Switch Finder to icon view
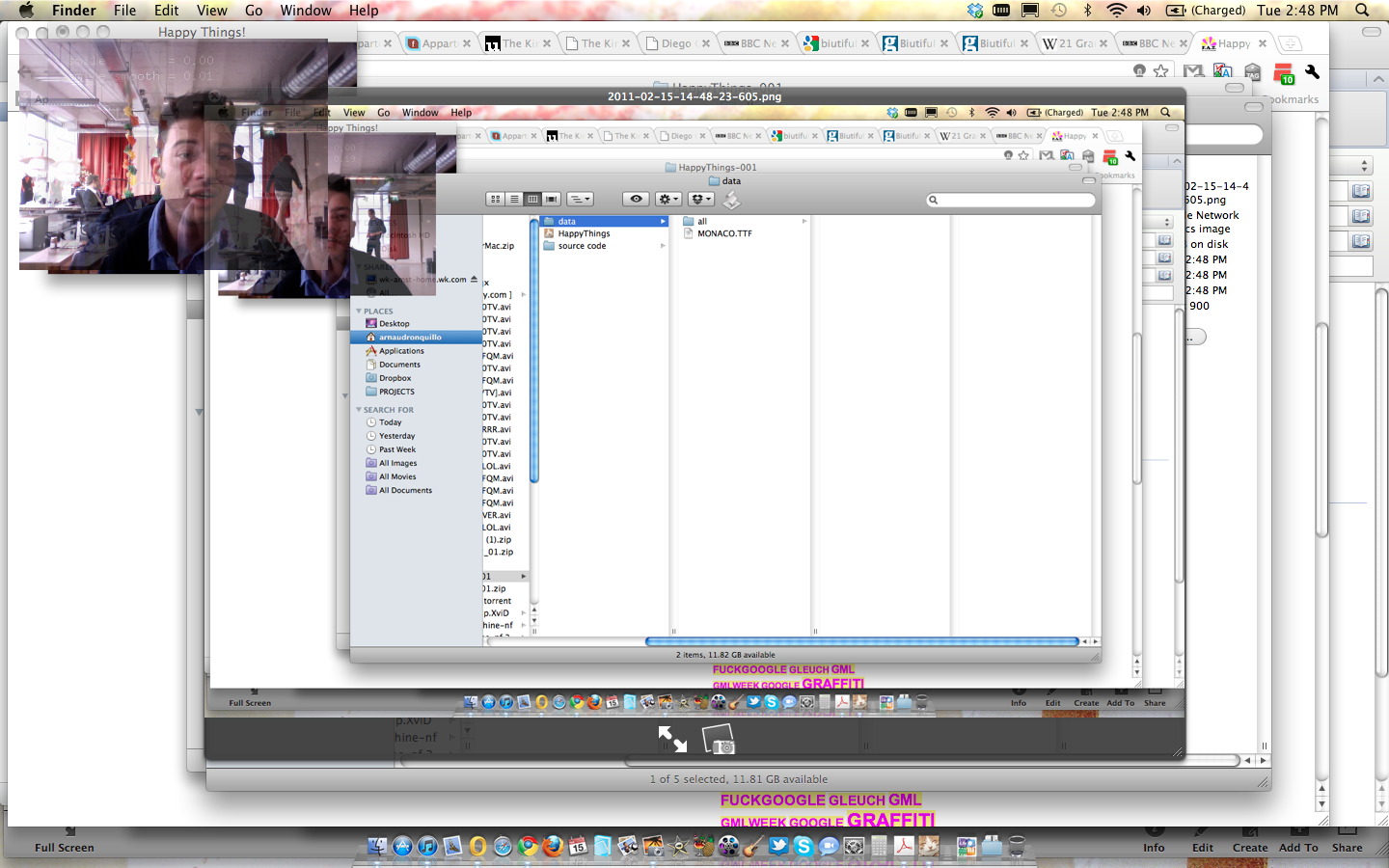 [x=495, y=199]
